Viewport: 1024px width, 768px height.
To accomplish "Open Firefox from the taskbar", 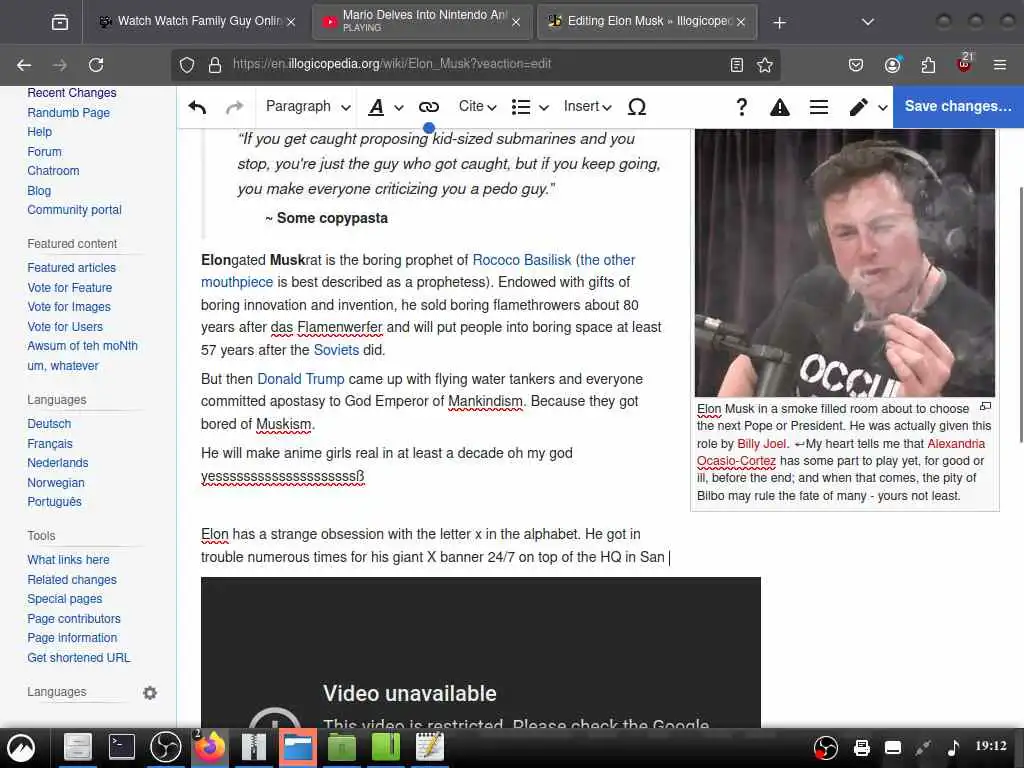I will (x=210, y=746).
